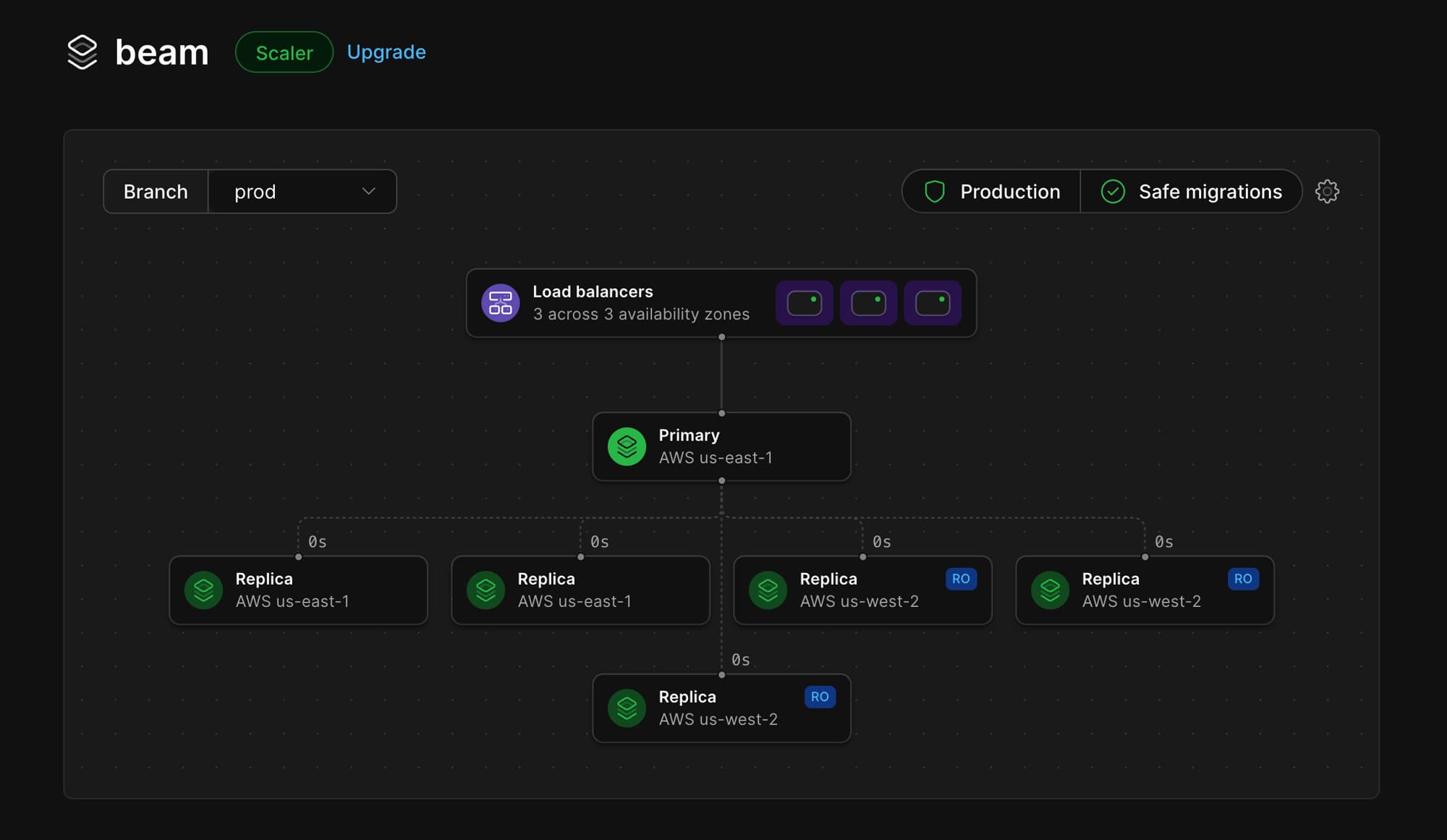1447x840 pixels.
Task: Select the leftmost us-east-1 Replica title
Action: (x=264, y=579)
